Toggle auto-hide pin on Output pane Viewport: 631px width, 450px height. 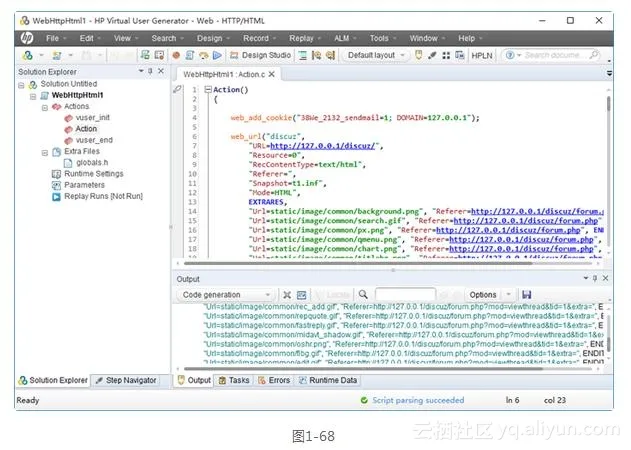[x=595, y=278]
